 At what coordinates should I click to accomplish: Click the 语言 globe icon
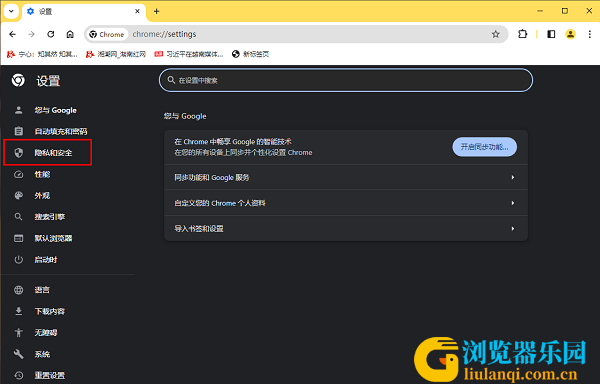[x=18, y=290]
